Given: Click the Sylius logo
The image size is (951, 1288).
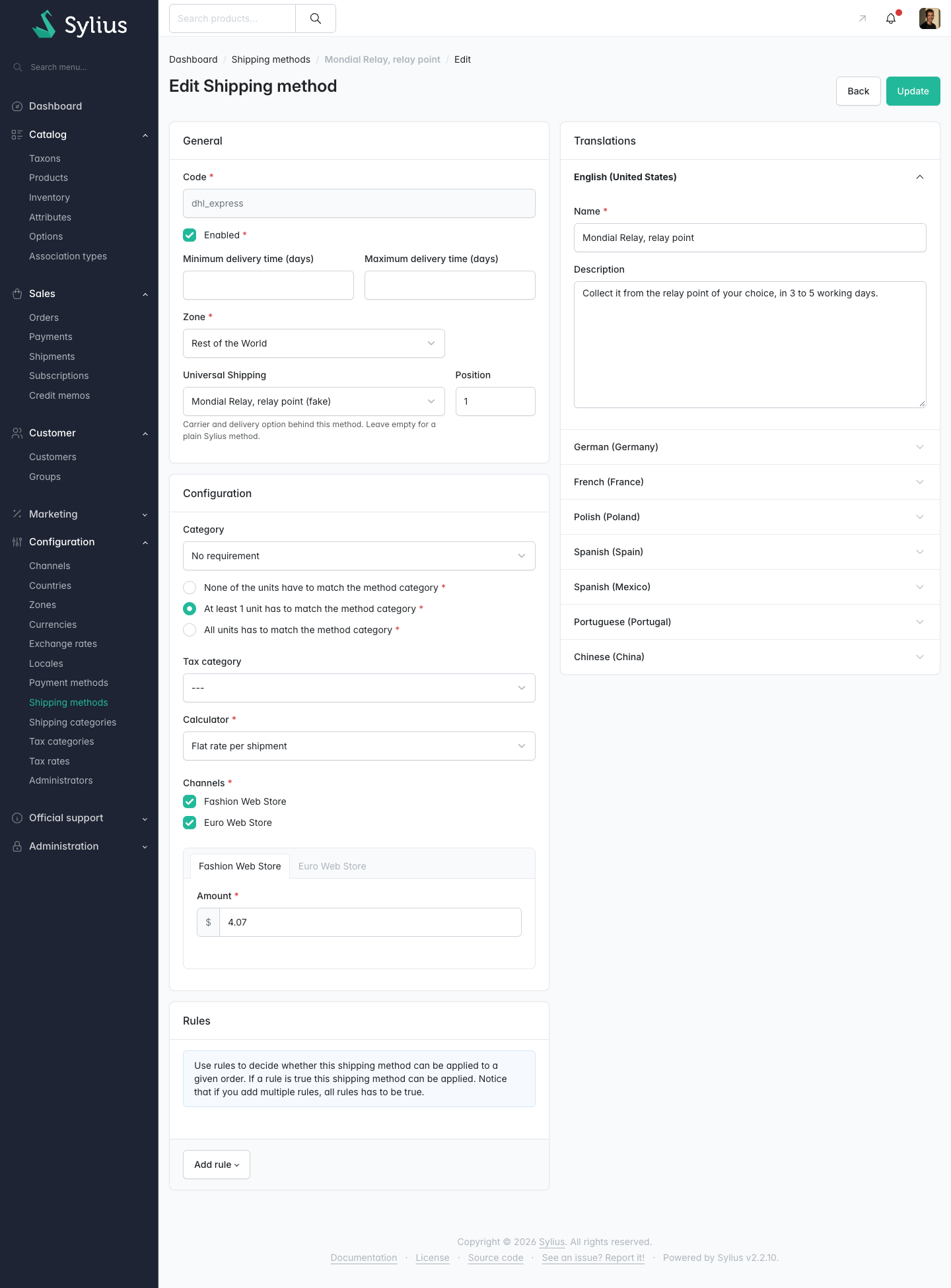Looking at the screenshot, I should tap(79, 24).
